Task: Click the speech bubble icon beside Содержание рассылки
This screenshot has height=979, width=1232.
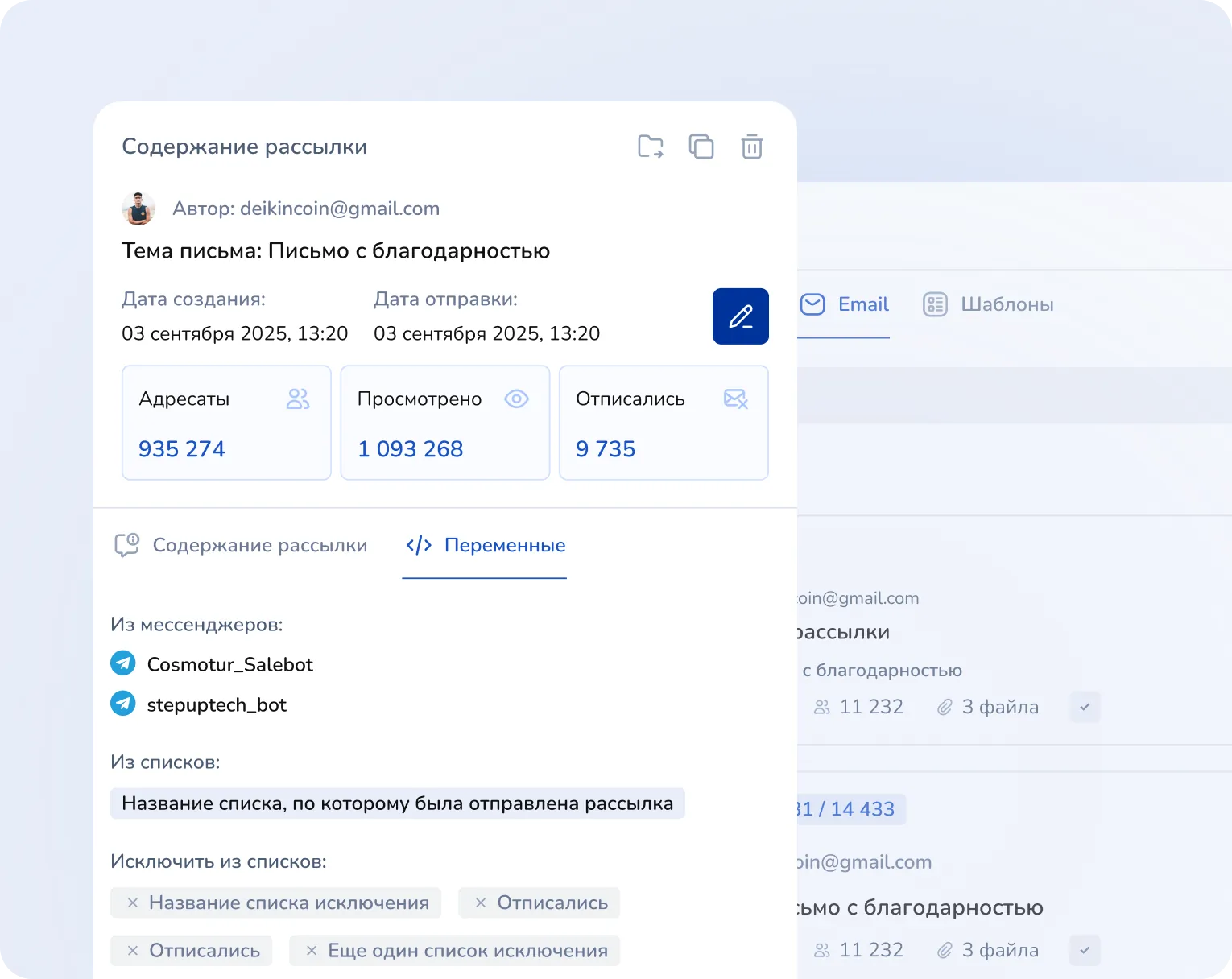Action: click(x=128, y=545)
